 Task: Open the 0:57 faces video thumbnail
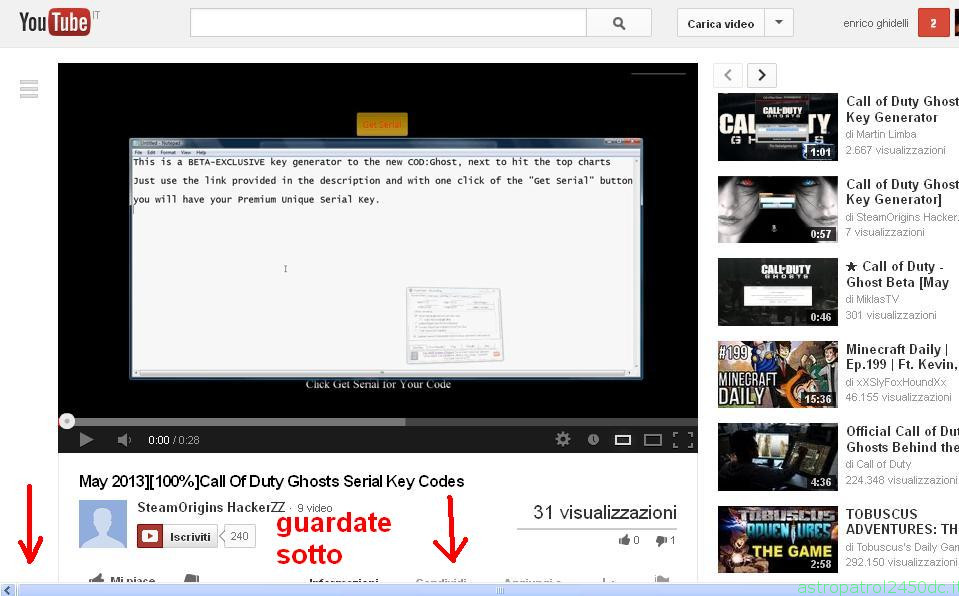[778, 209]
